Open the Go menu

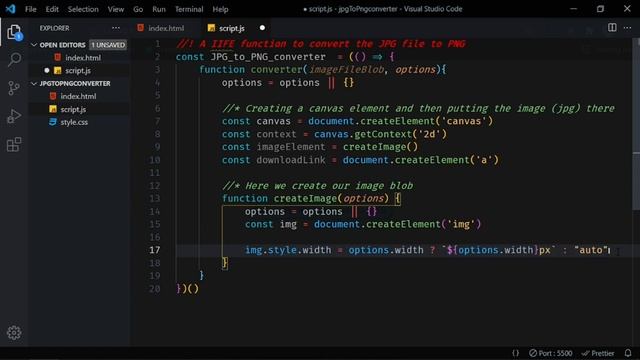(138, 9)
